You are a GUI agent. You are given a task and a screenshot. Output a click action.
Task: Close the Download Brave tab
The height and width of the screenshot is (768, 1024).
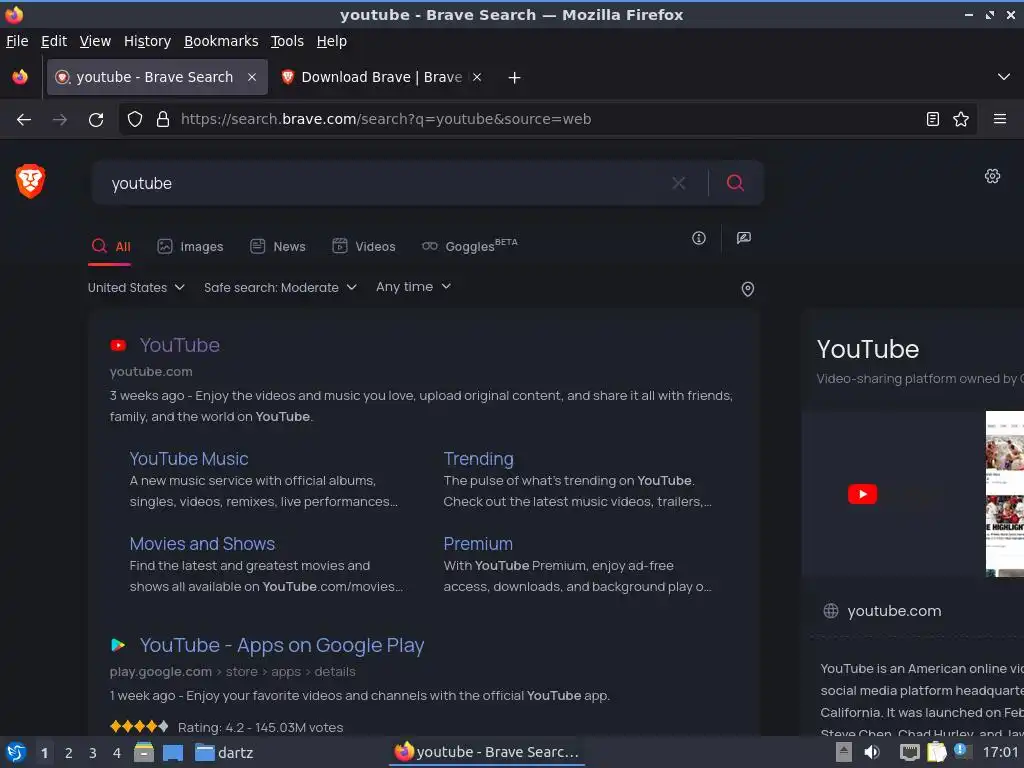[477, 77]
